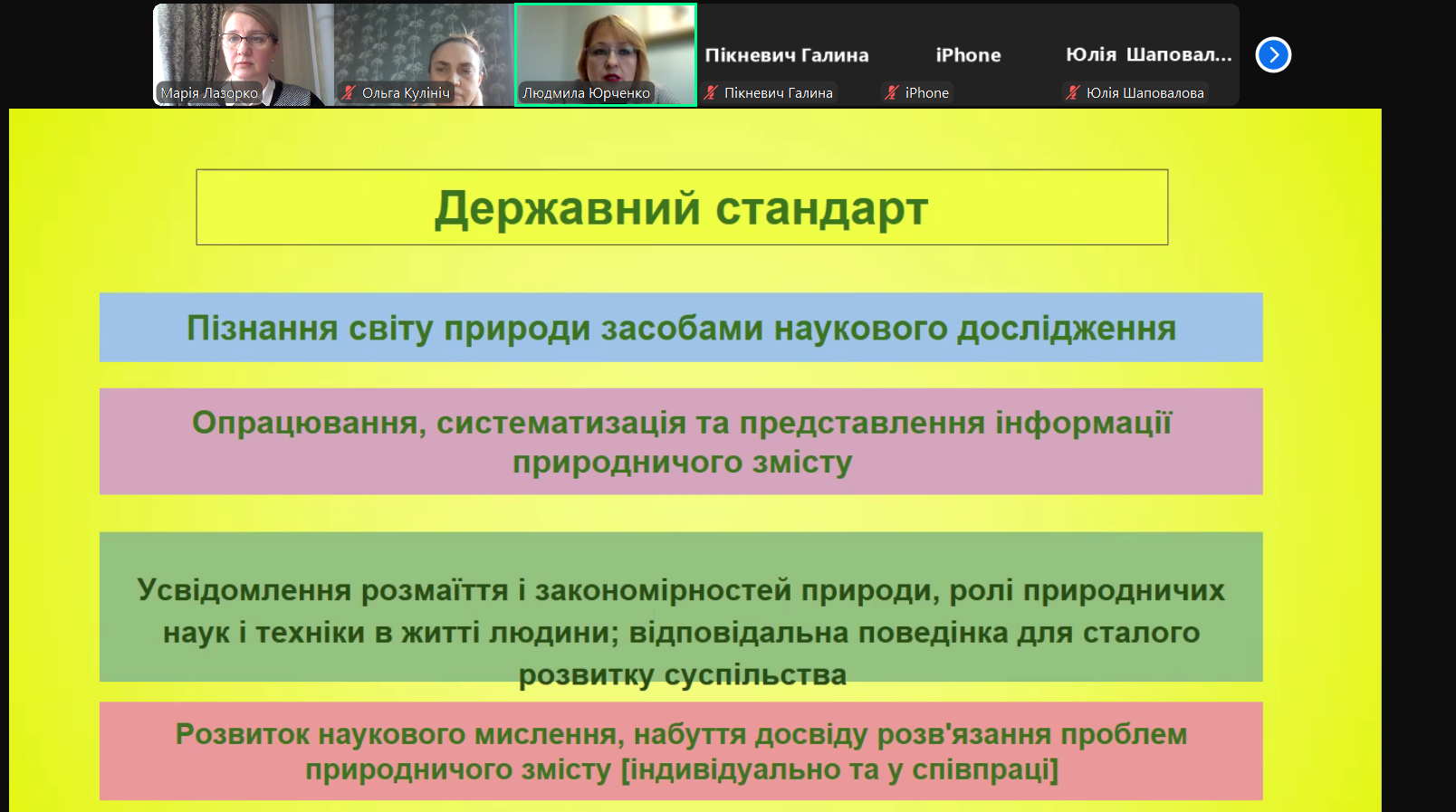Click the large iPhone tile title

coord(968,55)
